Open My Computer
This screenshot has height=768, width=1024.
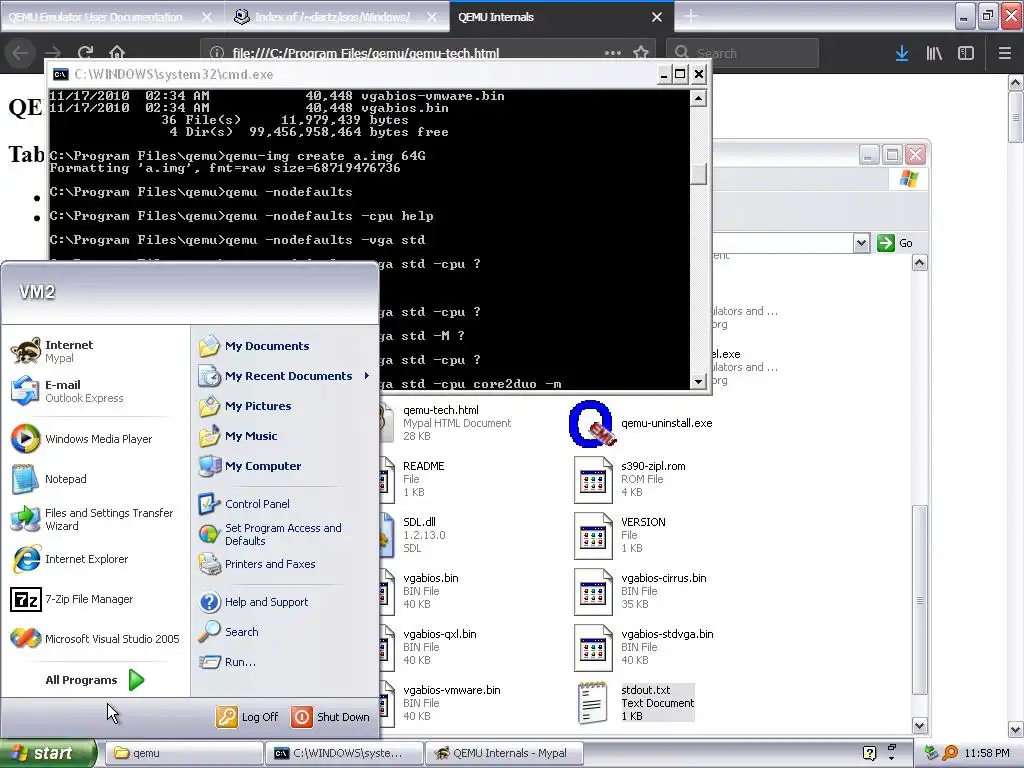(250, 466)
